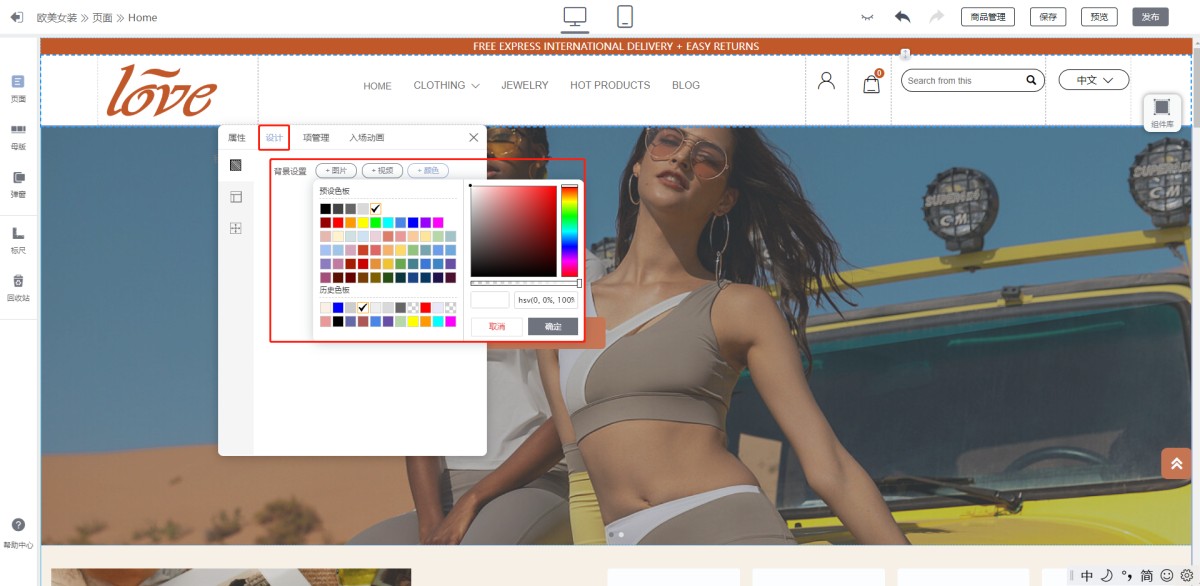Open the 入场动画 tab
Viewport: 1200px width, 586px height.
click(x=366, y=138)
